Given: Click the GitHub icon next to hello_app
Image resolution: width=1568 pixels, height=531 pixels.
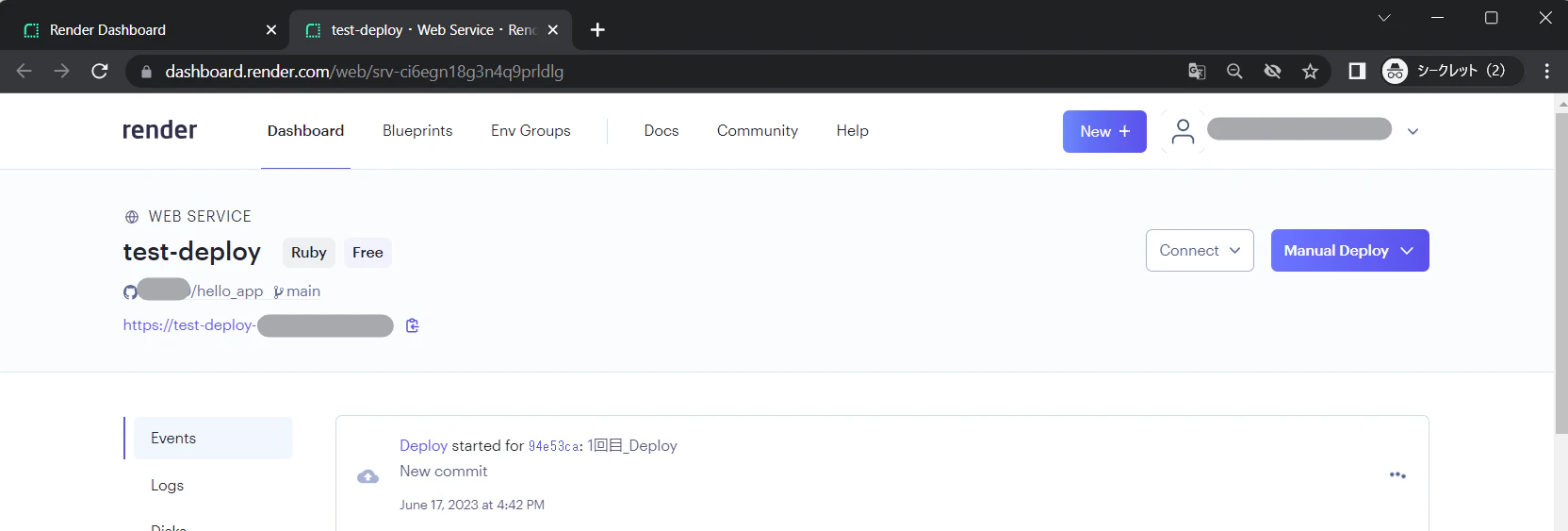Looking at the screenshot, I should tap(130, 292).
